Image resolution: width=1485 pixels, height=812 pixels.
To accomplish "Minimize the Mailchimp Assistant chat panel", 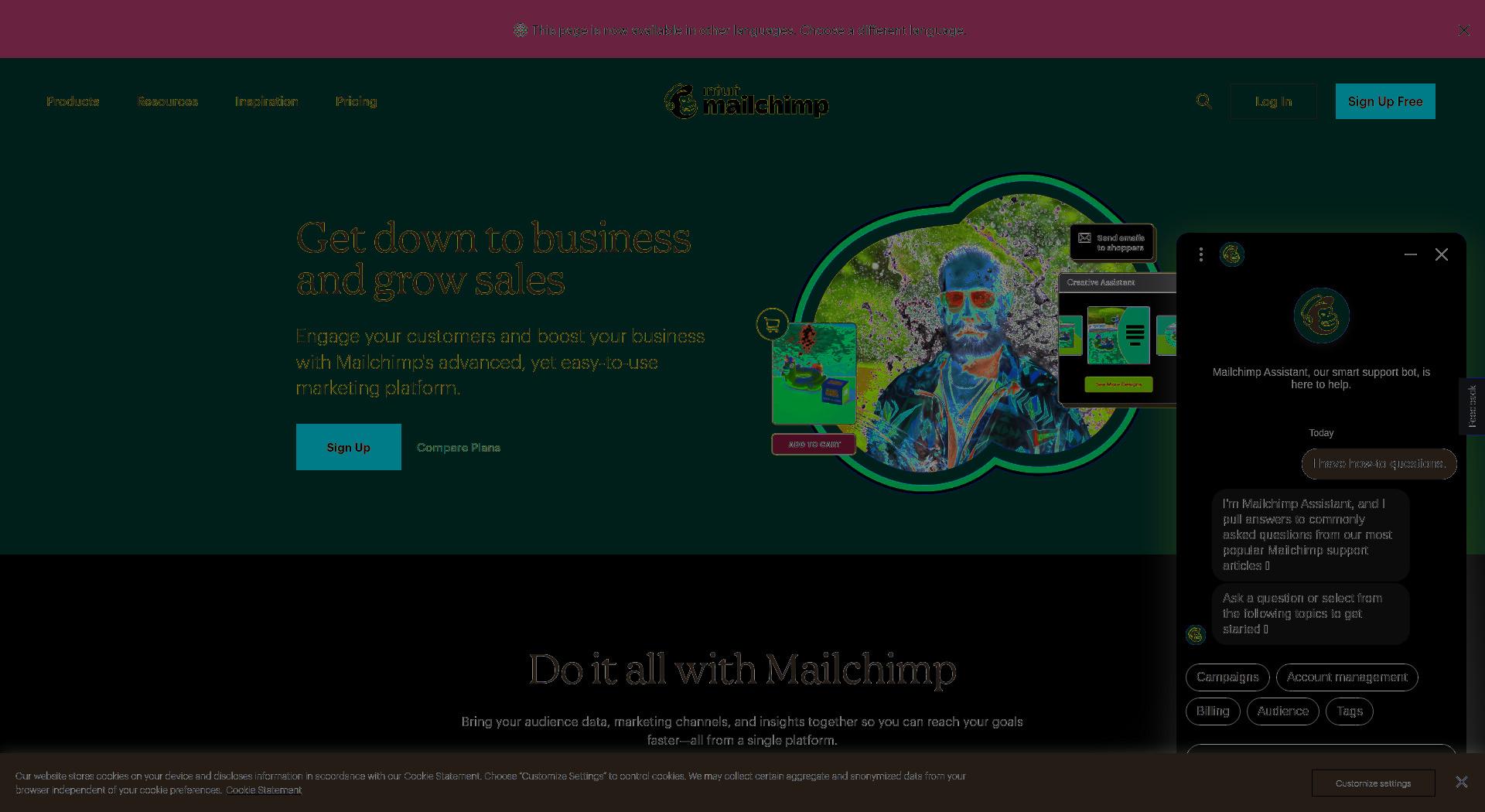I will (x=1411, y=254).
